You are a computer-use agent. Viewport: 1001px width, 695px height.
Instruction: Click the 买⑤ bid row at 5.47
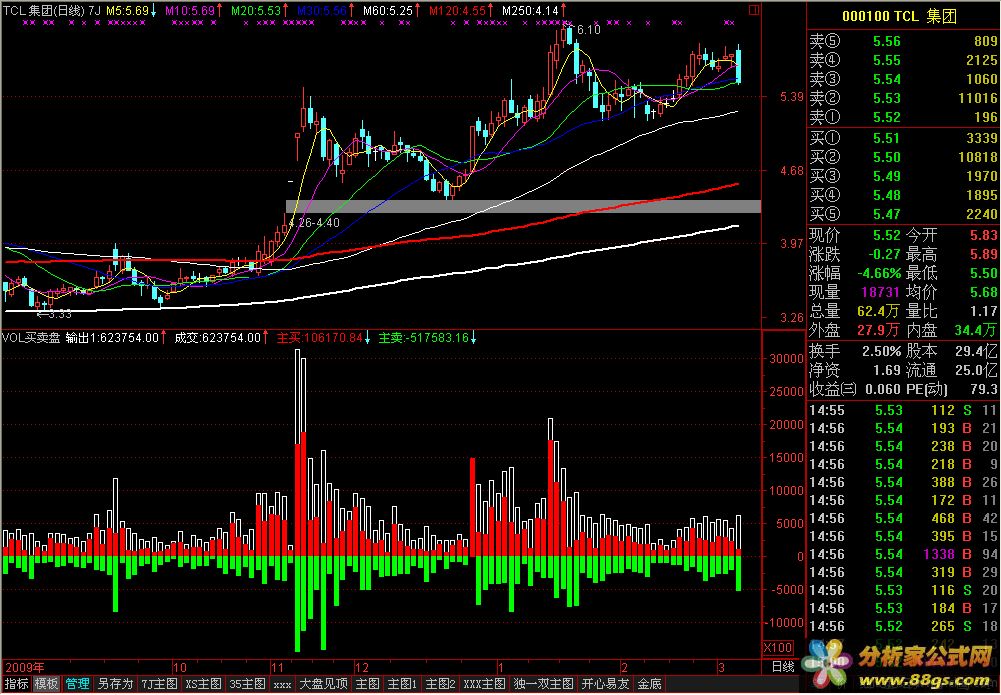[x=903, y=214]
